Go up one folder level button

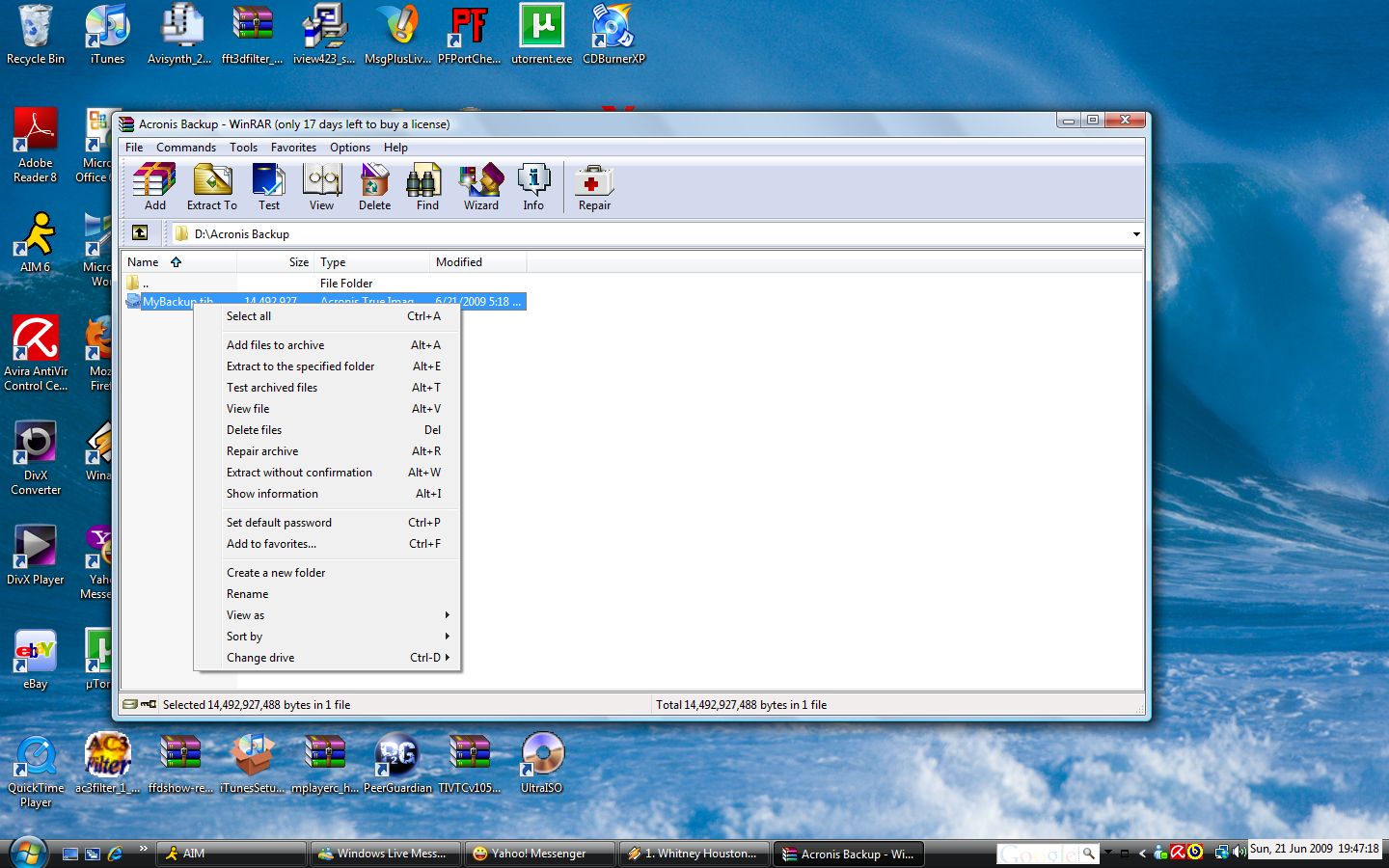pos(140,232)
